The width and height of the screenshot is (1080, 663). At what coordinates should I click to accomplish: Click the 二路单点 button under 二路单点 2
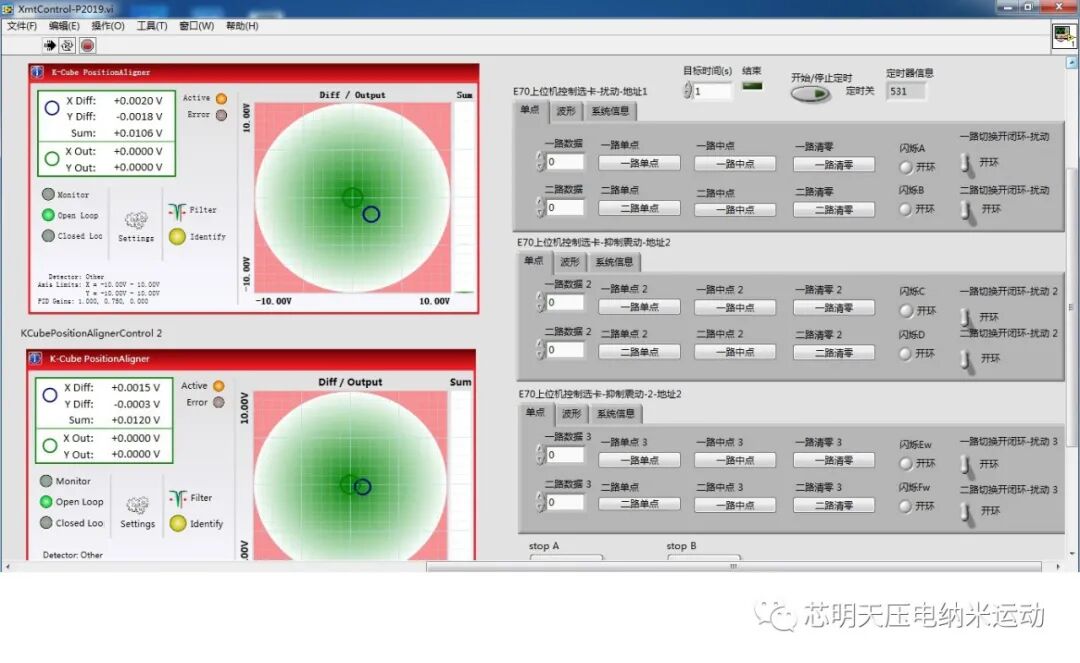tap(639, 352)
